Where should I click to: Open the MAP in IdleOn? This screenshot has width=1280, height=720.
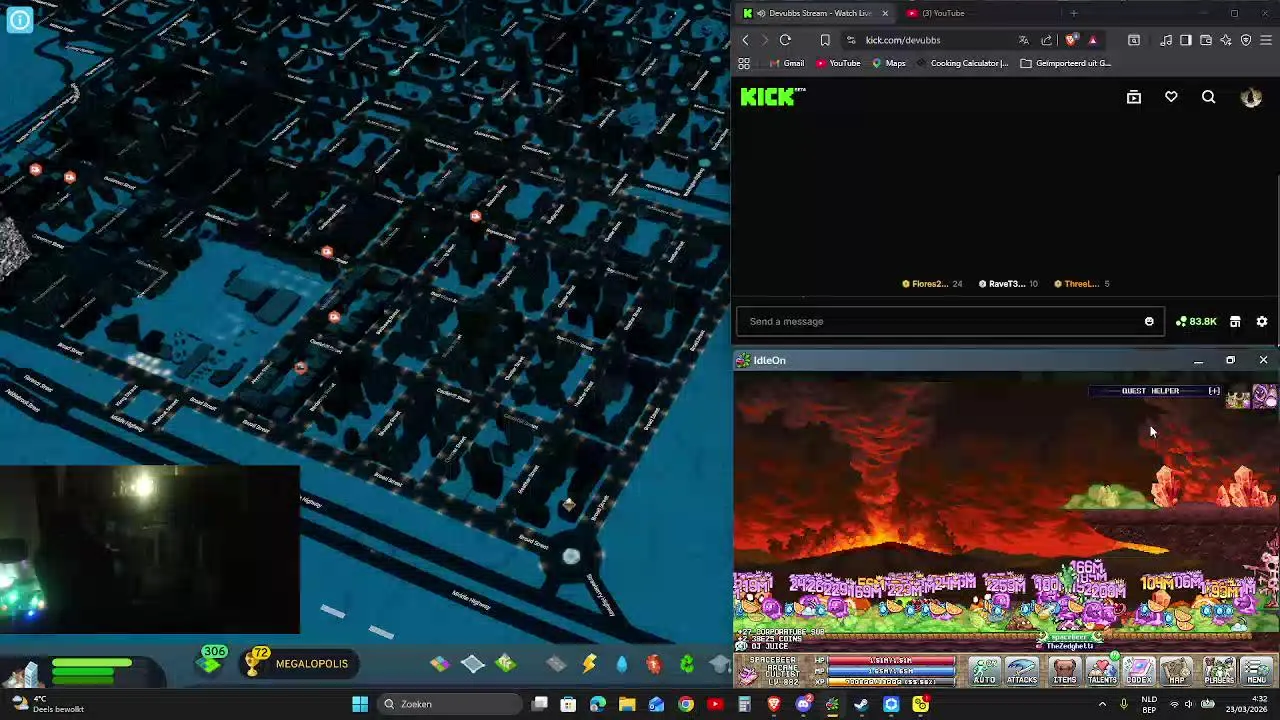pos(1177,671)
